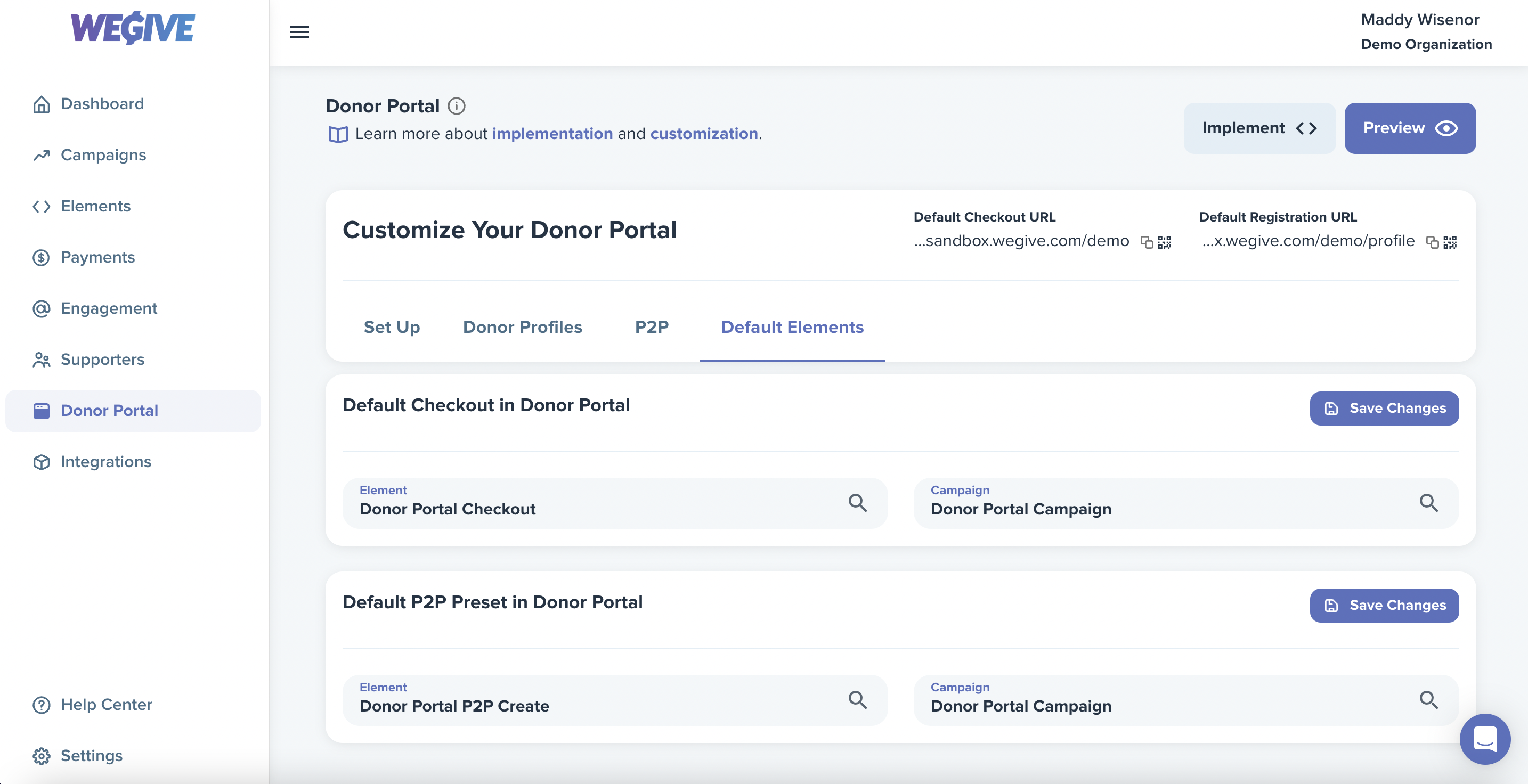Open the chat support widget
This screenshot has height=784, width=1528.
click(x=1485, y=739)
